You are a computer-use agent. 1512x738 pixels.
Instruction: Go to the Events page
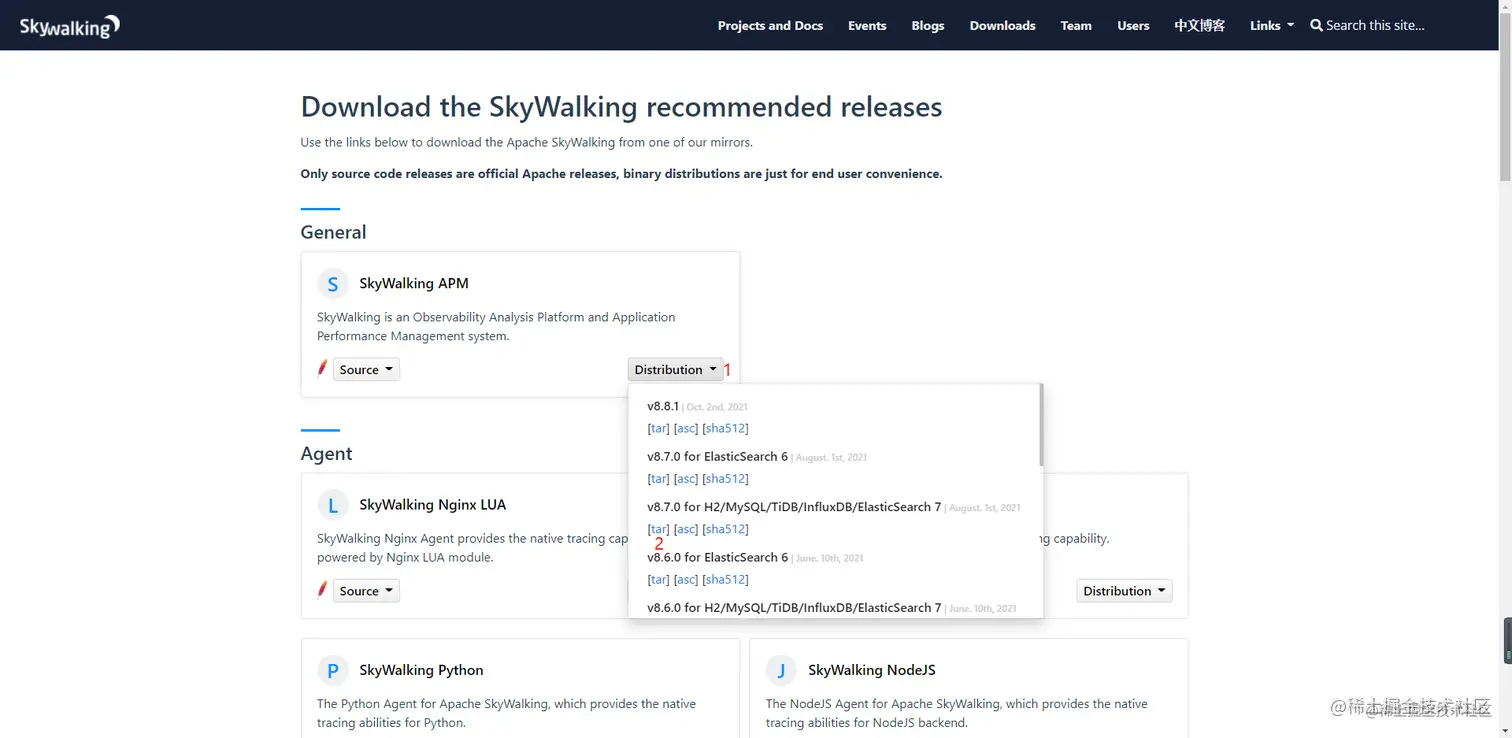pos(867,25)
